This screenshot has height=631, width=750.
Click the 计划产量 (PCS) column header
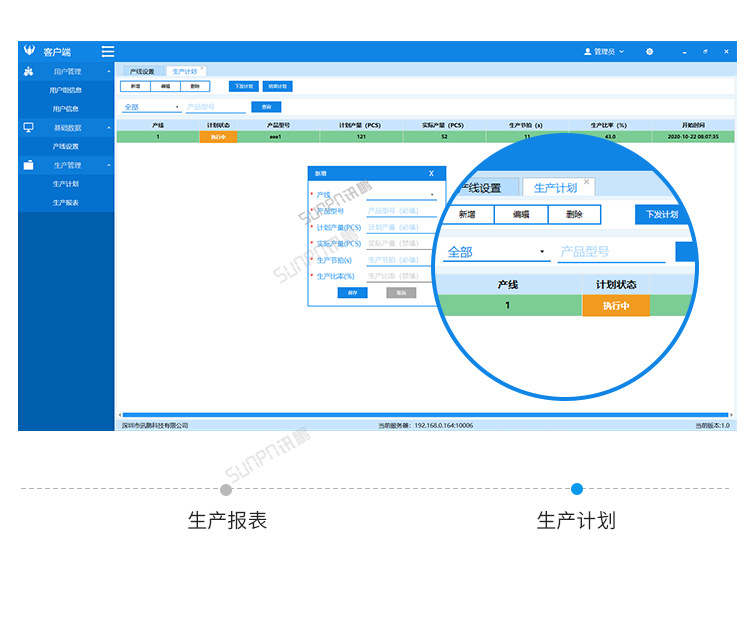click(361, 125)
